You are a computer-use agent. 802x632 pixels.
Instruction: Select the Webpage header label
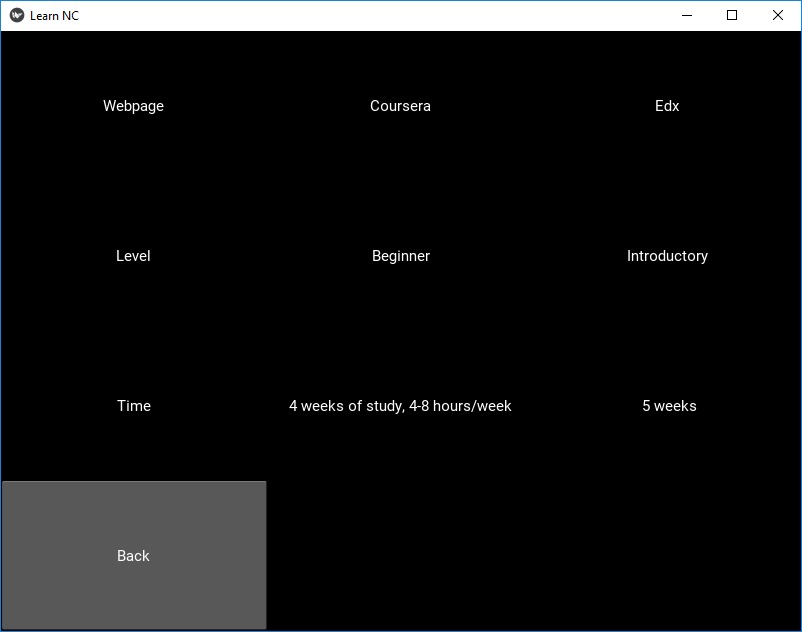(x=133, y=106)
